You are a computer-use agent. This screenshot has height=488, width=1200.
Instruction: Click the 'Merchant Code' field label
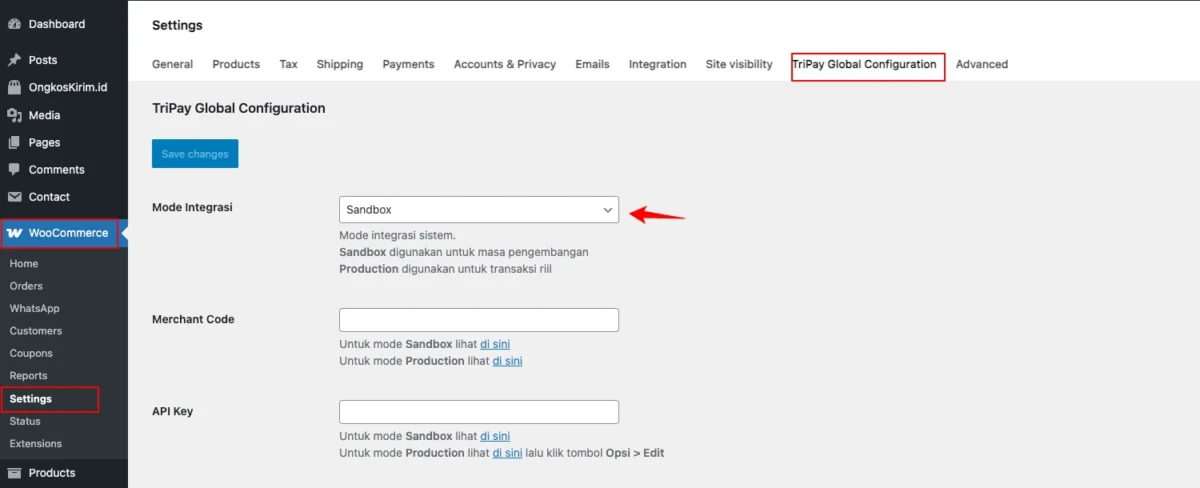coord(193,319)
